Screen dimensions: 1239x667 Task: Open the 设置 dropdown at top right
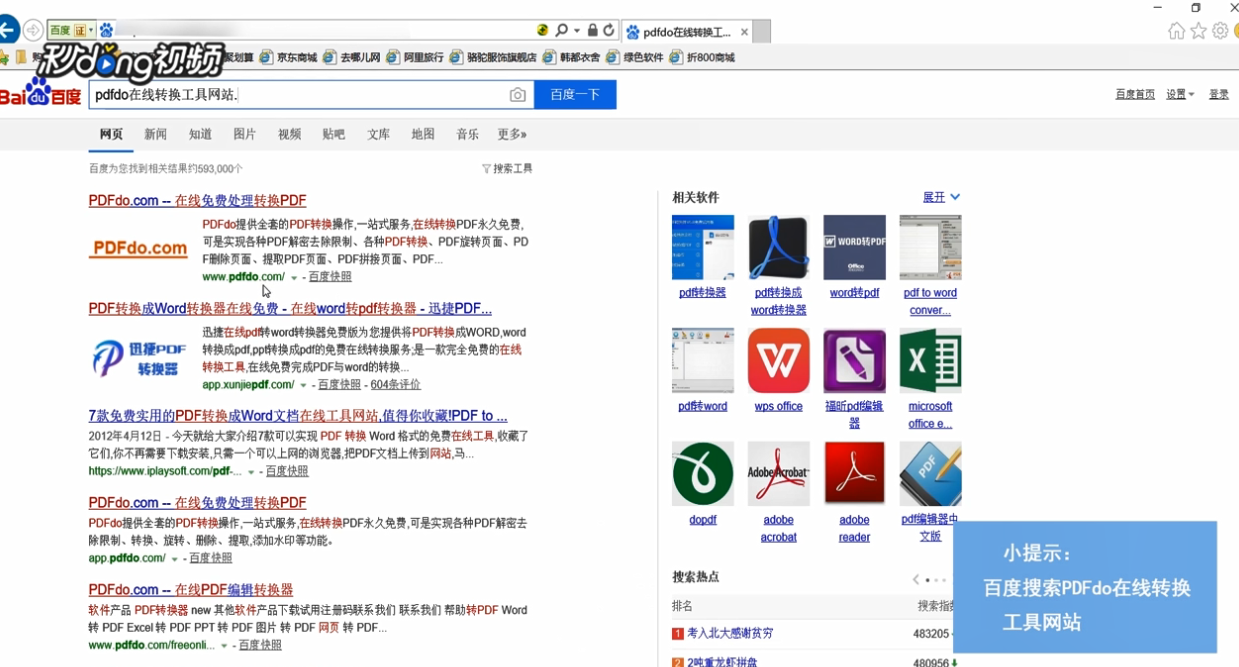coord(1178,93)
